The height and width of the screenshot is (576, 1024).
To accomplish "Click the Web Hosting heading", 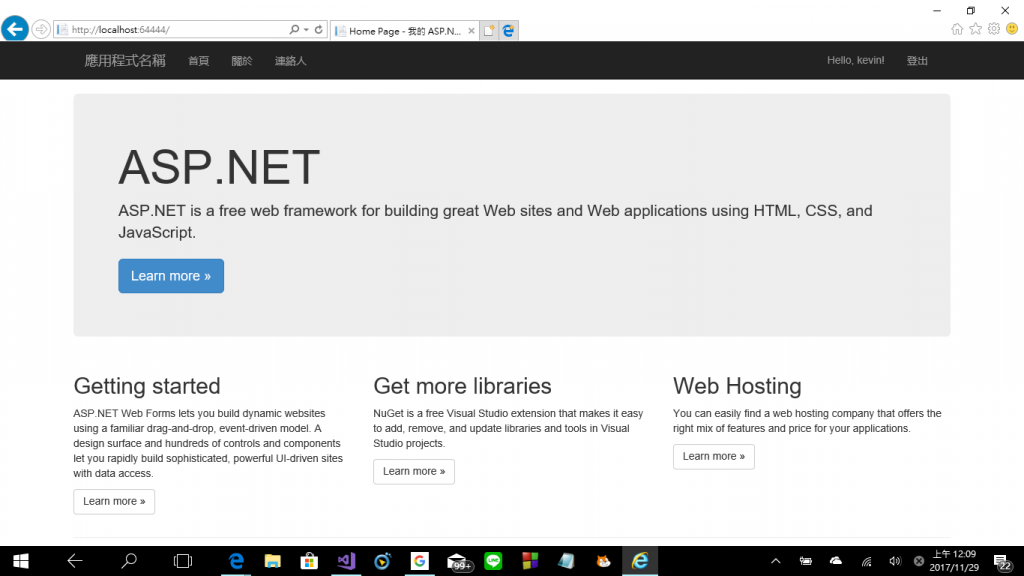I will click(737, 386).
